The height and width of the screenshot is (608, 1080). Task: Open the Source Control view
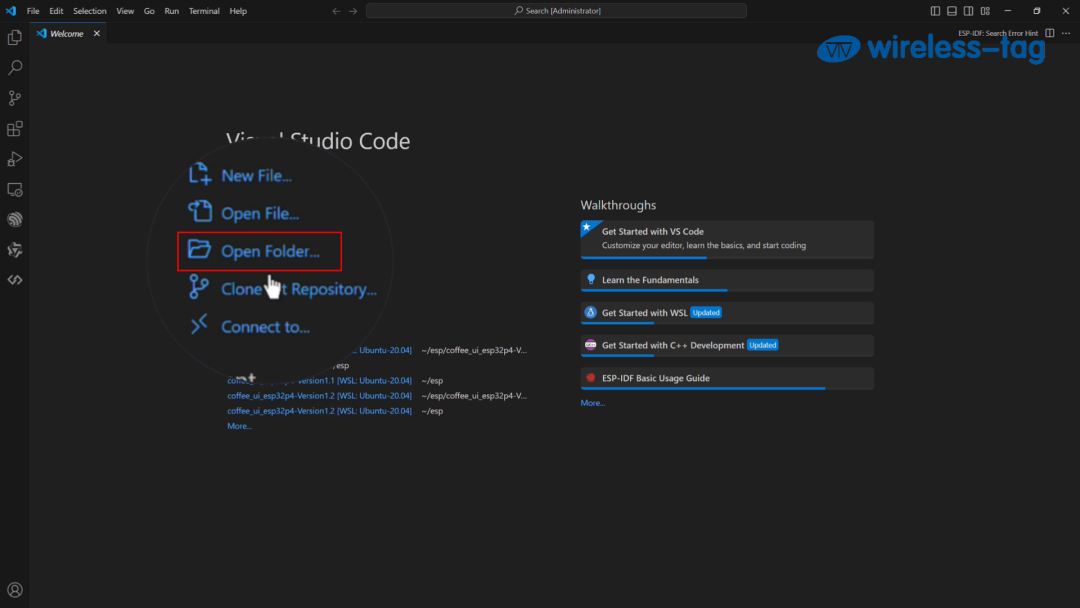tap(15, 98)
